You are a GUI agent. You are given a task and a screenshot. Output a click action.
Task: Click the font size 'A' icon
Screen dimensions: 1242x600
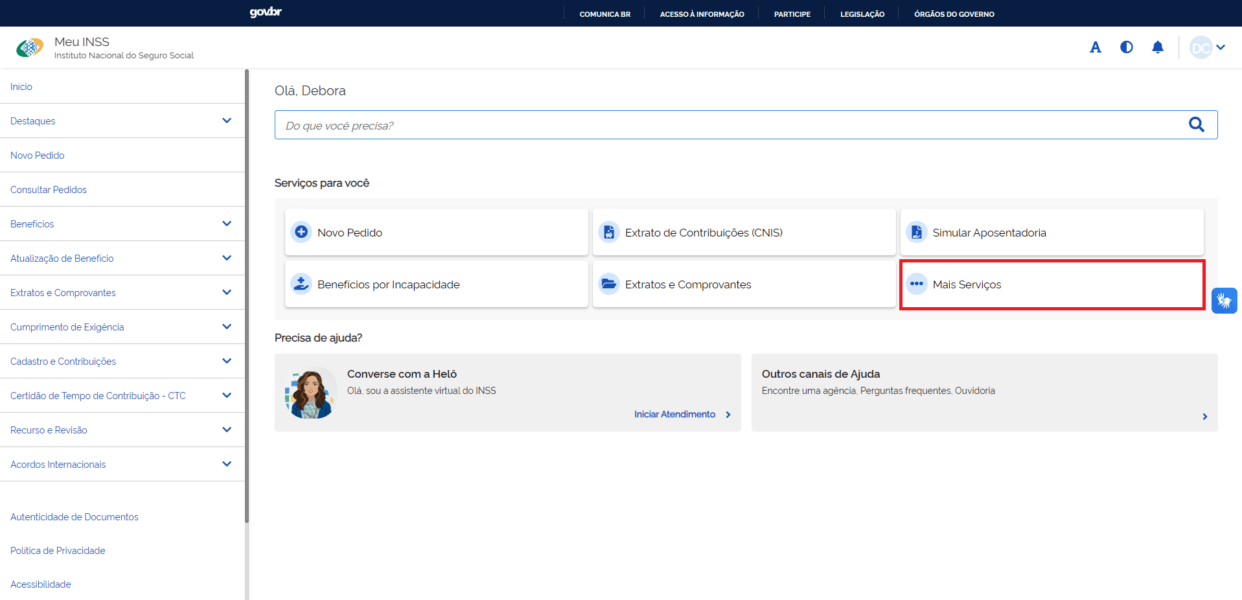click(x=1095, y=47)
